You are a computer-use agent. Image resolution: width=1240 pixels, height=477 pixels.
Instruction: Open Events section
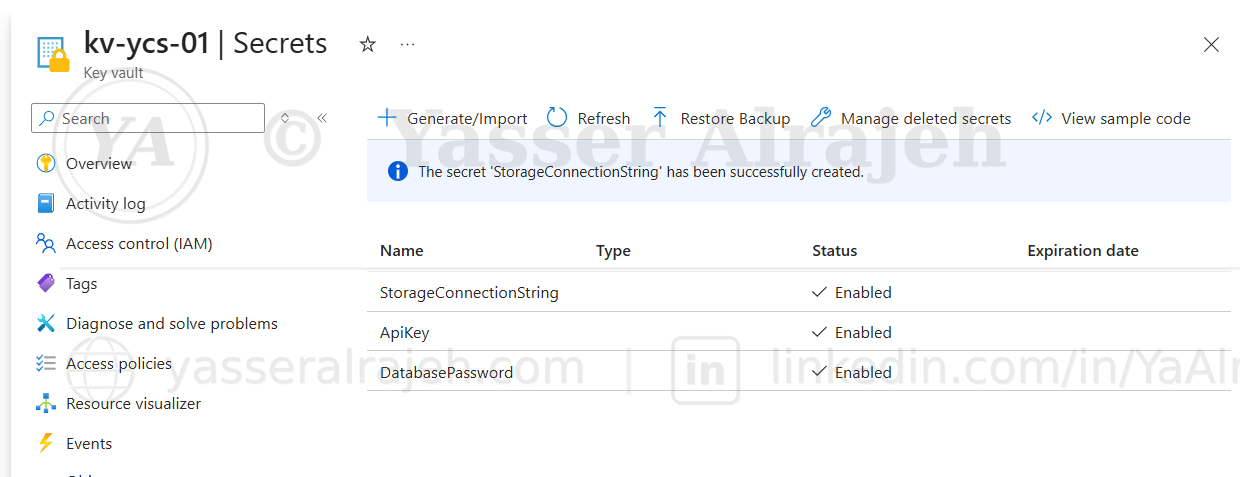point(89,443)
